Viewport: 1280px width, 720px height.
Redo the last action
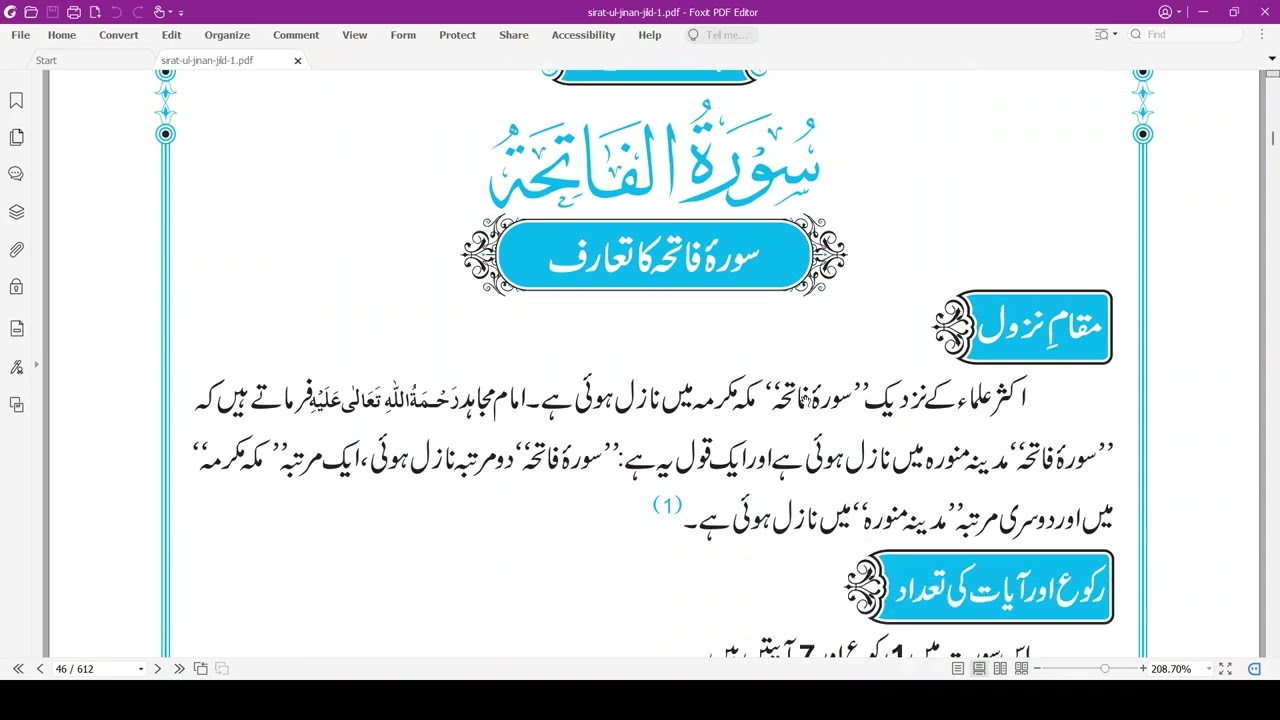pos(137,12)
